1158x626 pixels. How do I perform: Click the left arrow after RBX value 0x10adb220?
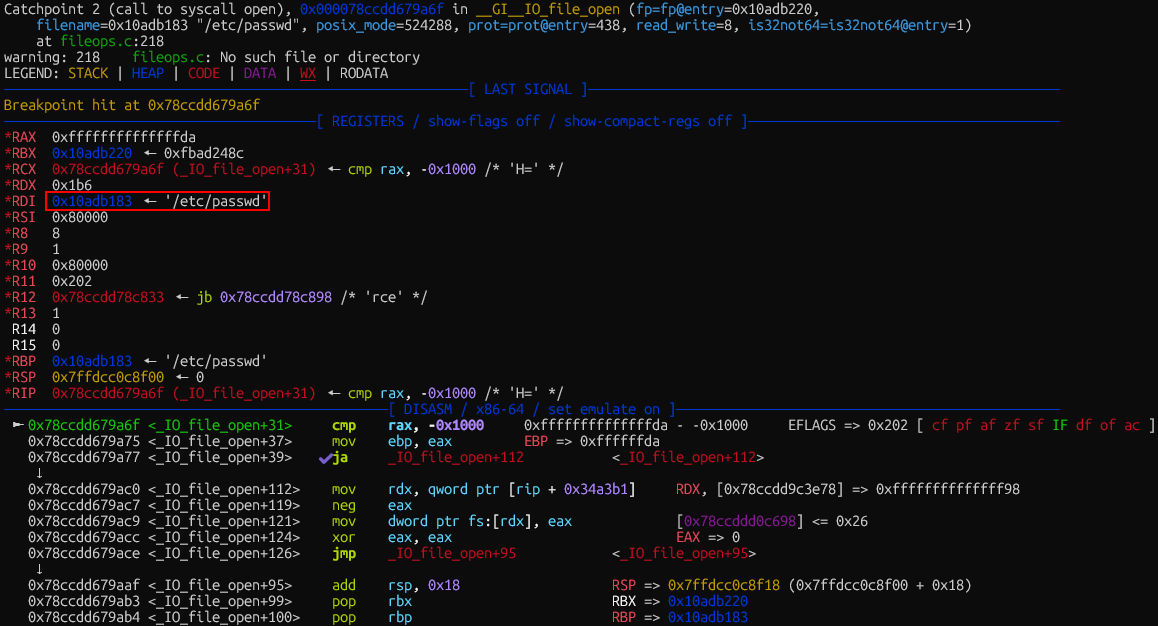(x=148, y=153)
